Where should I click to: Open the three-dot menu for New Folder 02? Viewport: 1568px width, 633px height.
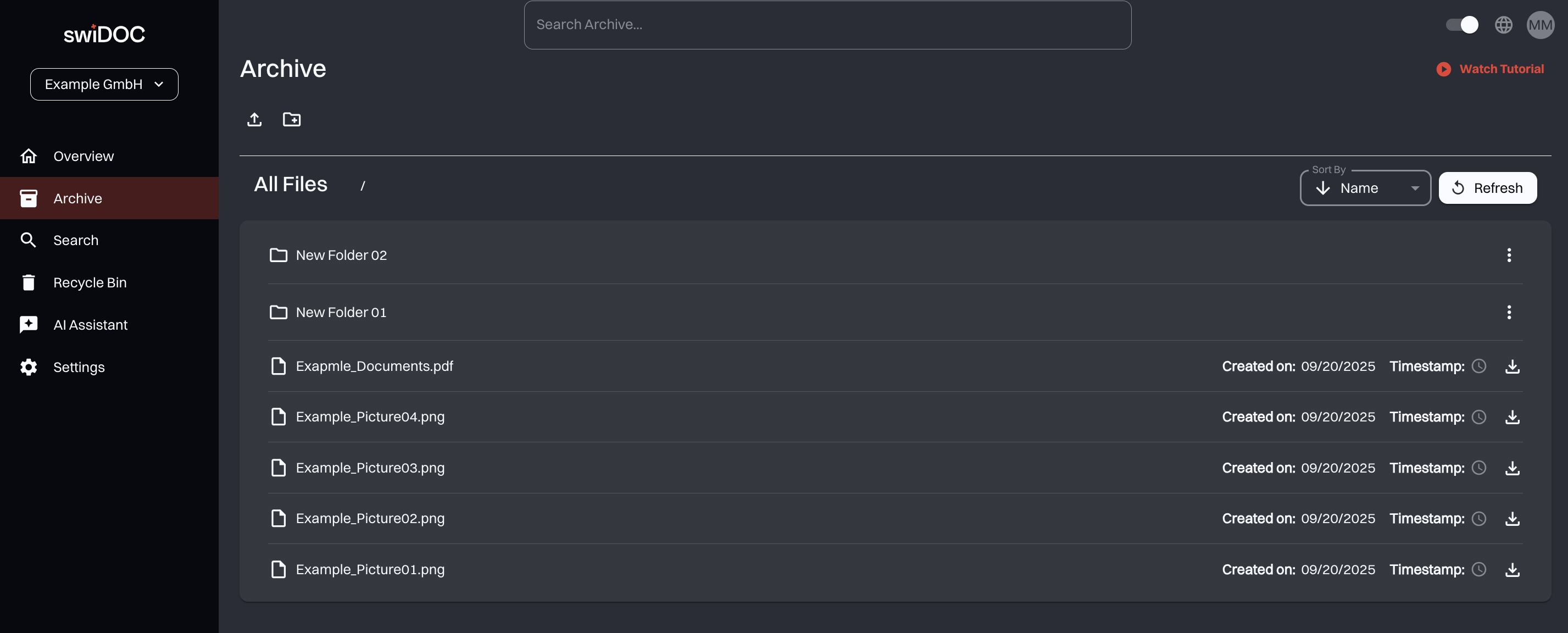click(1510, 256)
